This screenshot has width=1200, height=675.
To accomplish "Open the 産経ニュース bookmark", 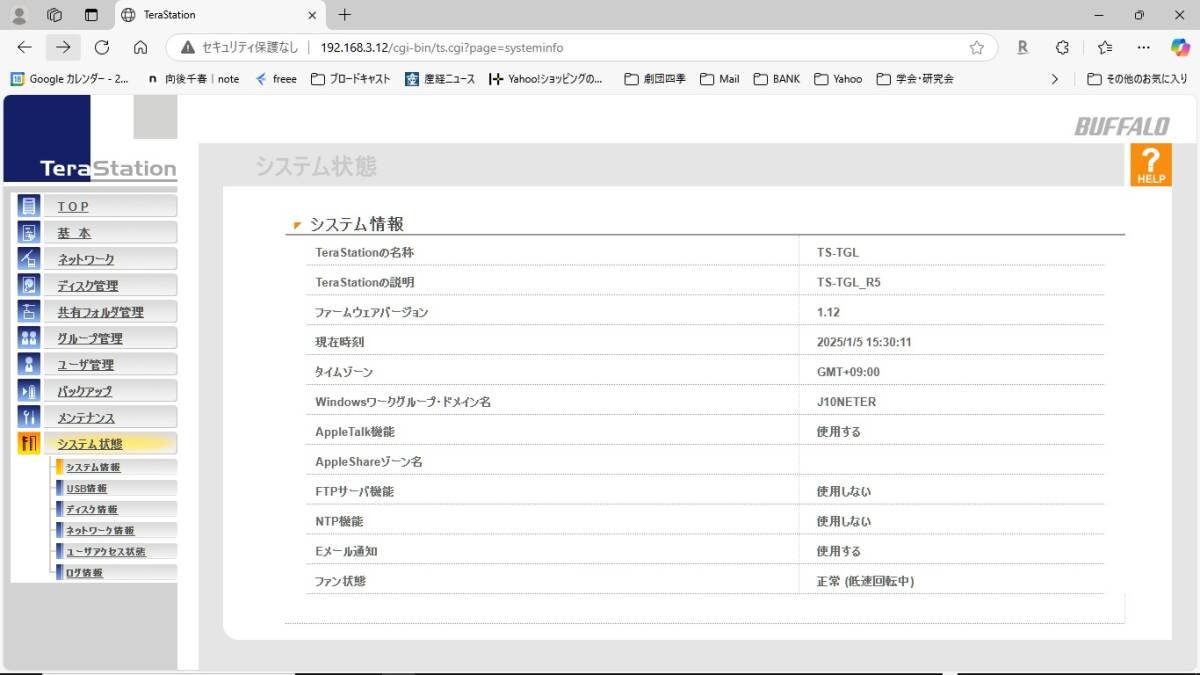I will point(440,78).
